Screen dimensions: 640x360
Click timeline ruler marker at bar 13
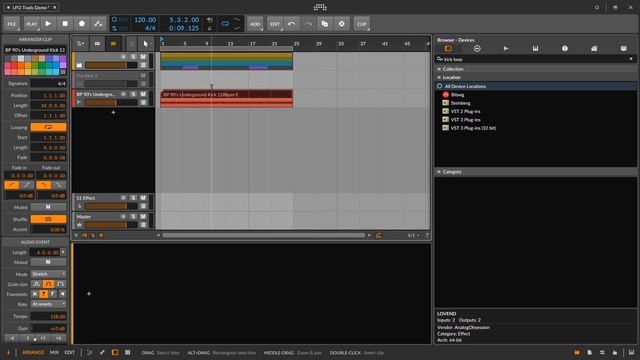pos(230,44)
